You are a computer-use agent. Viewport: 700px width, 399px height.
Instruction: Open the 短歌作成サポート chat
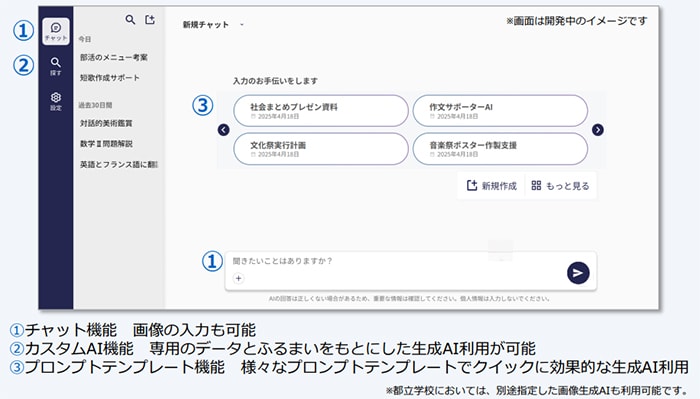click(110, 78)
